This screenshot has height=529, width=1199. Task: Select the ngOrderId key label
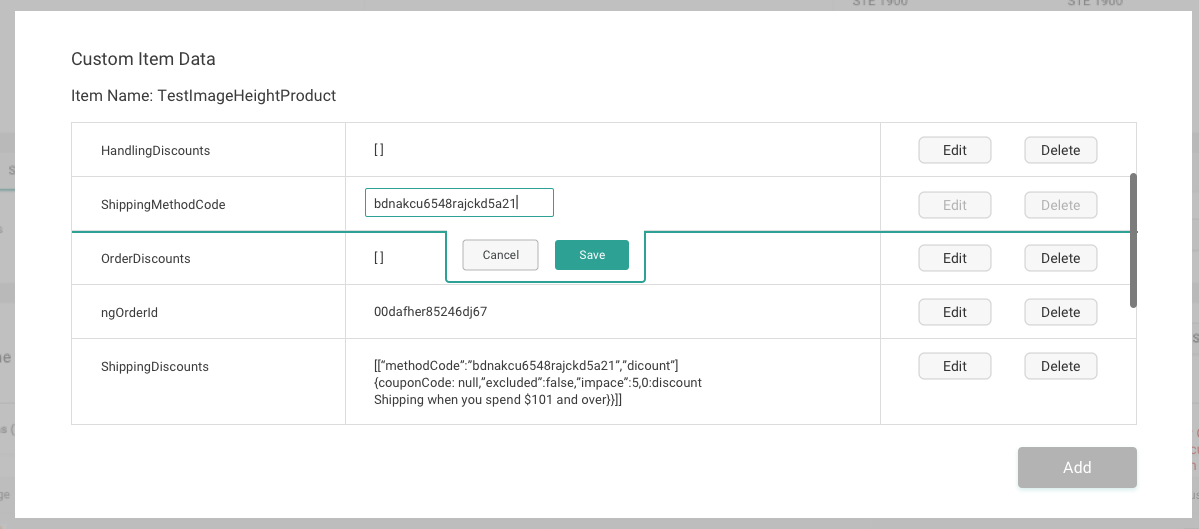[129, 312]
